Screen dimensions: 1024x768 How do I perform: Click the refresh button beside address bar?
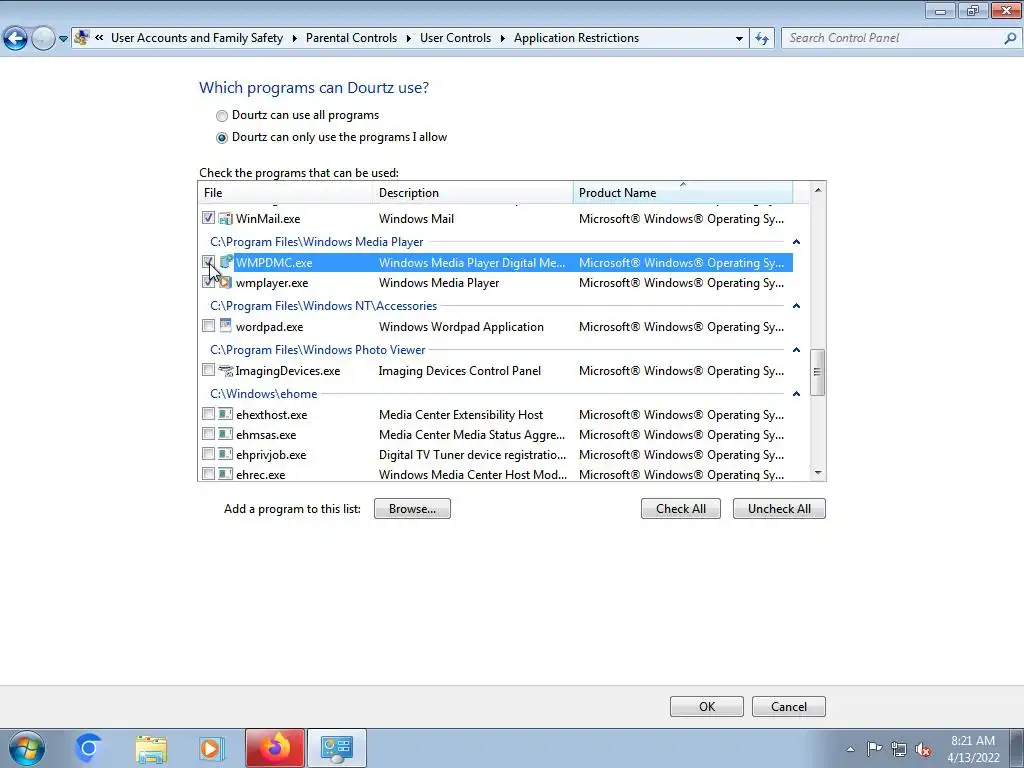click(761, 39)
